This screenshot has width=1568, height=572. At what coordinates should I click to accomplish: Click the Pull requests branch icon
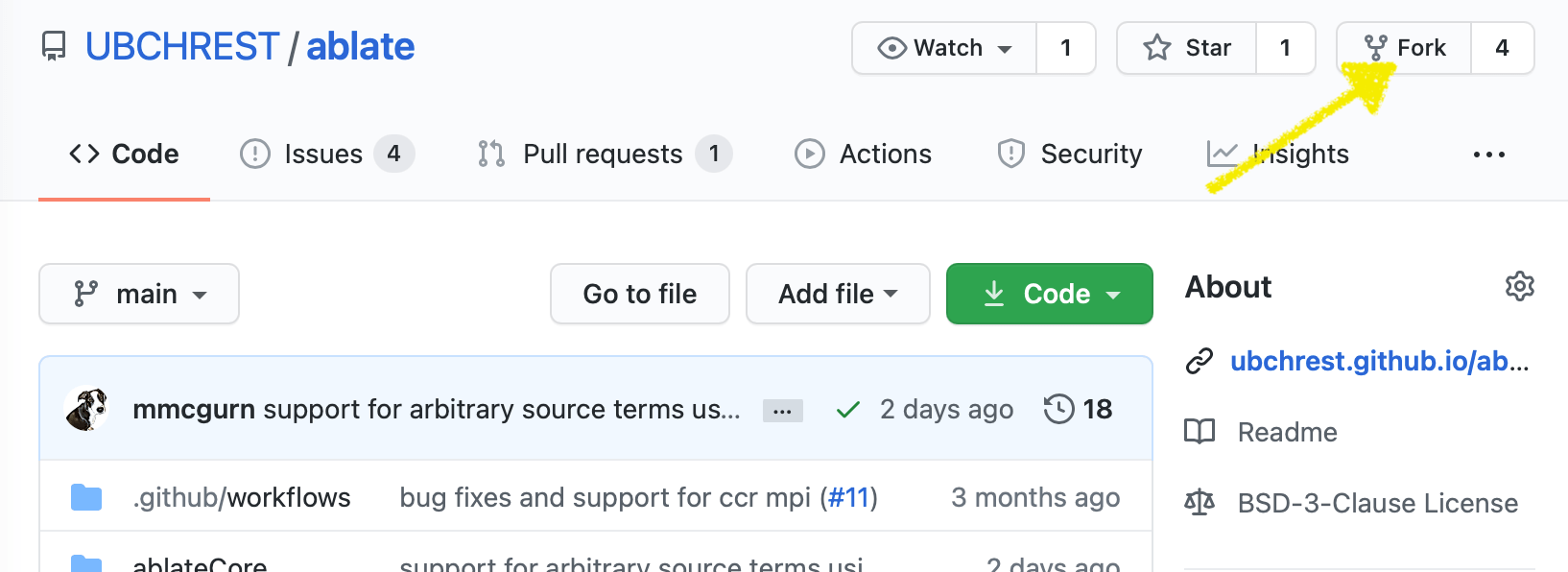[491, 154]
